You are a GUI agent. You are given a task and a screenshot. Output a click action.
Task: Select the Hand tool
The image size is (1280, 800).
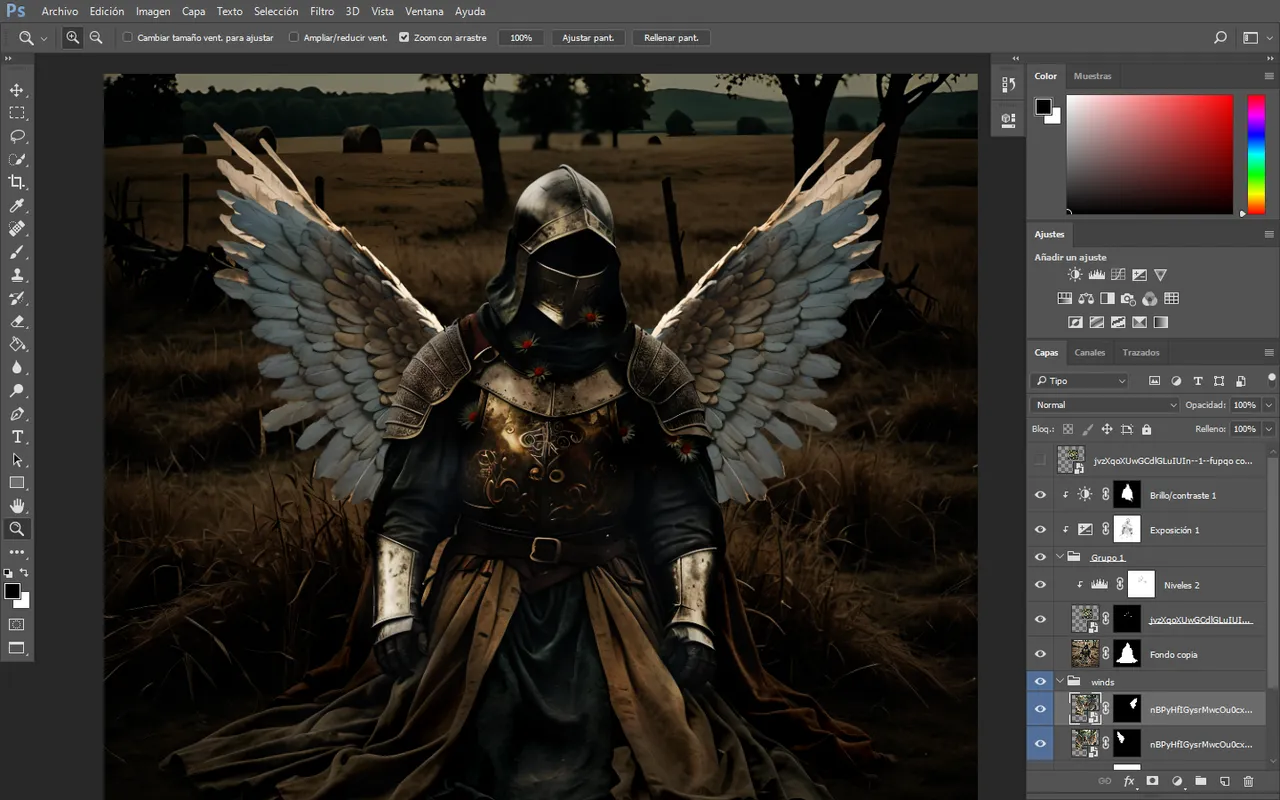coord(17,506)
